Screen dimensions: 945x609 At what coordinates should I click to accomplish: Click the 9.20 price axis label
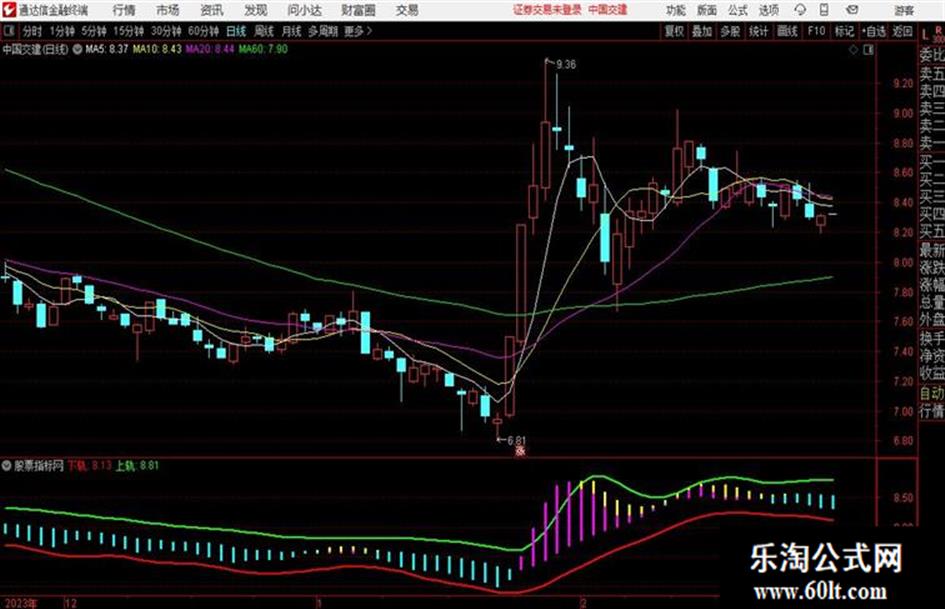903,83
